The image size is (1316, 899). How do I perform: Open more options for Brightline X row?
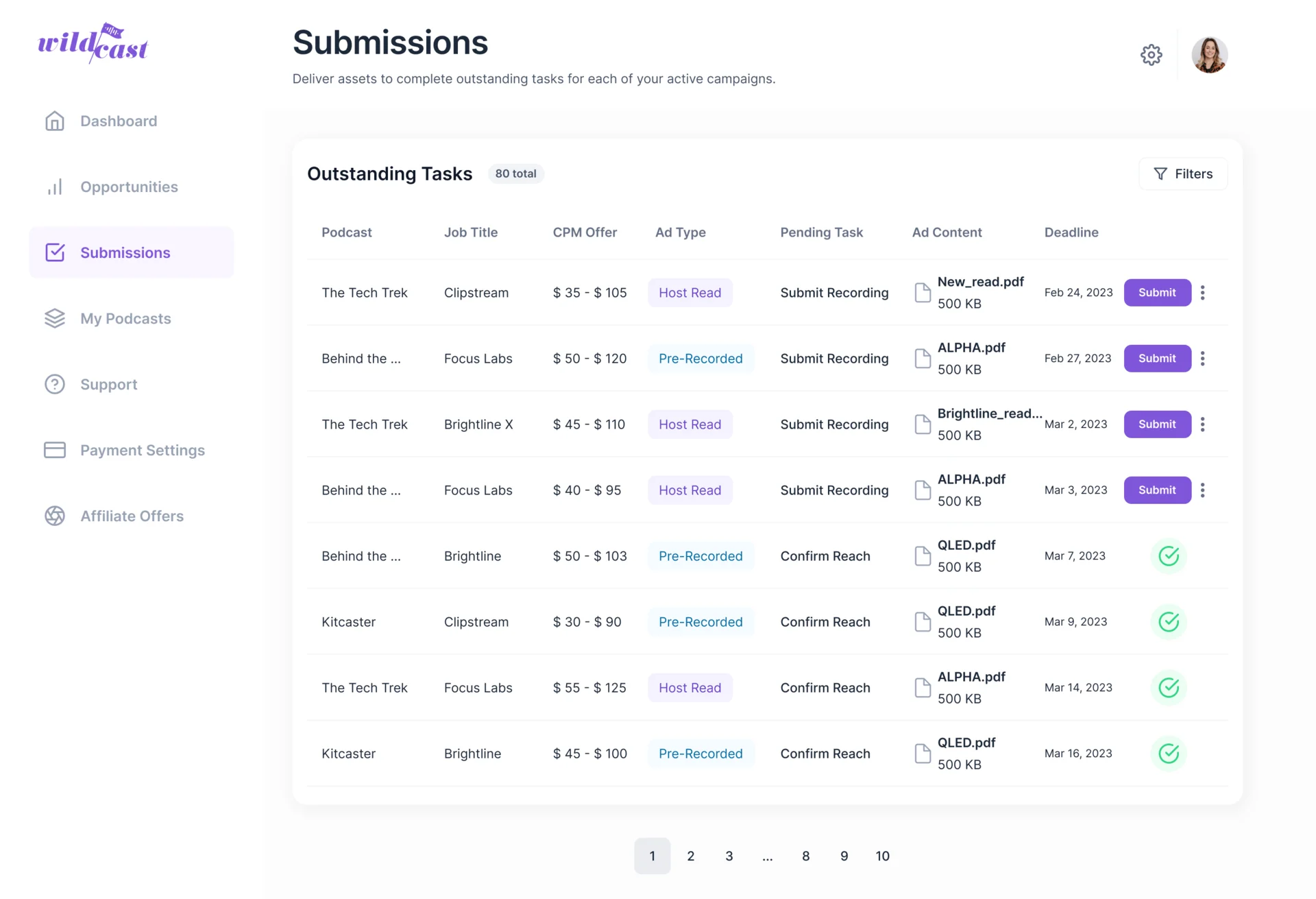(1202, 424)
